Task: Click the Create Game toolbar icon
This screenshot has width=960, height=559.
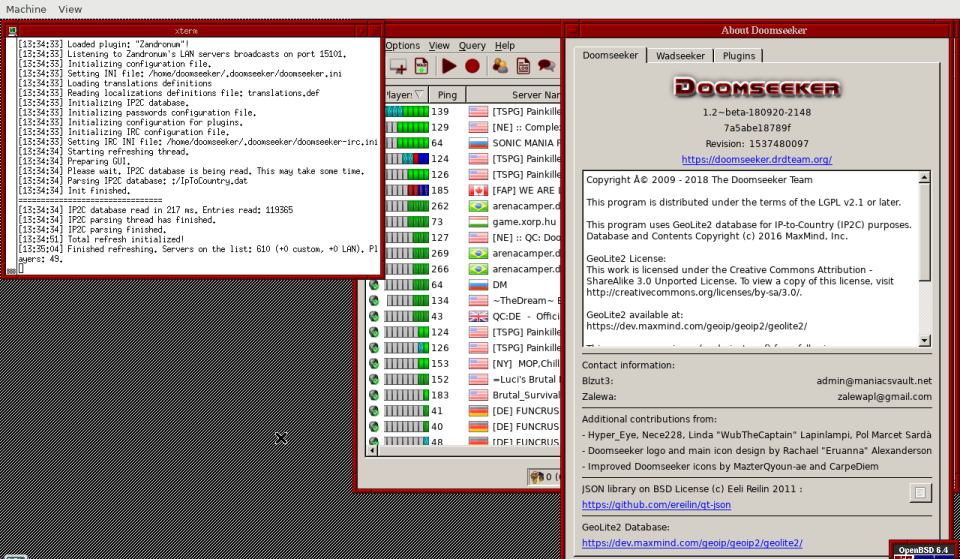Action: pyautogui.click(x=398, y=66)
